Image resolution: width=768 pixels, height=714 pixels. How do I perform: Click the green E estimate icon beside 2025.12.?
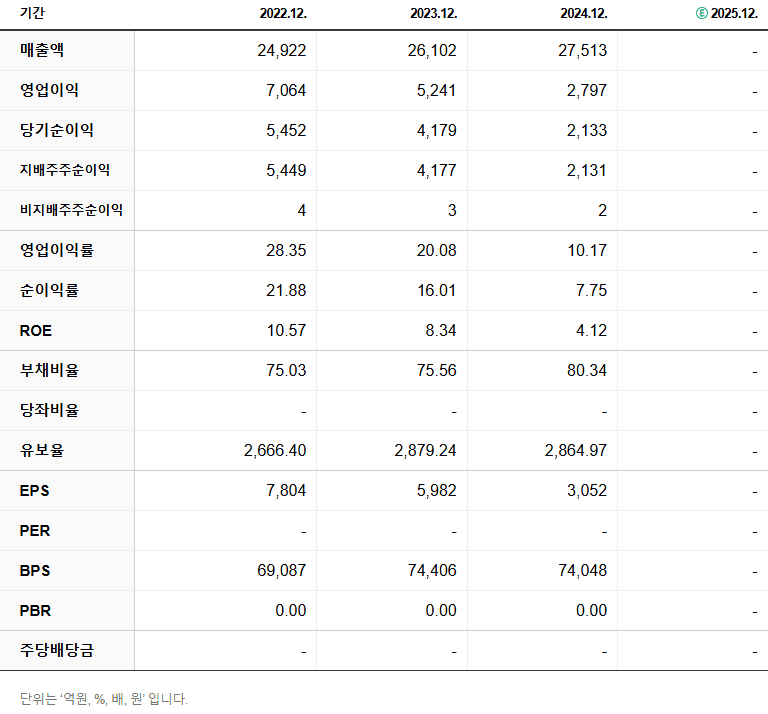(701, 13)
